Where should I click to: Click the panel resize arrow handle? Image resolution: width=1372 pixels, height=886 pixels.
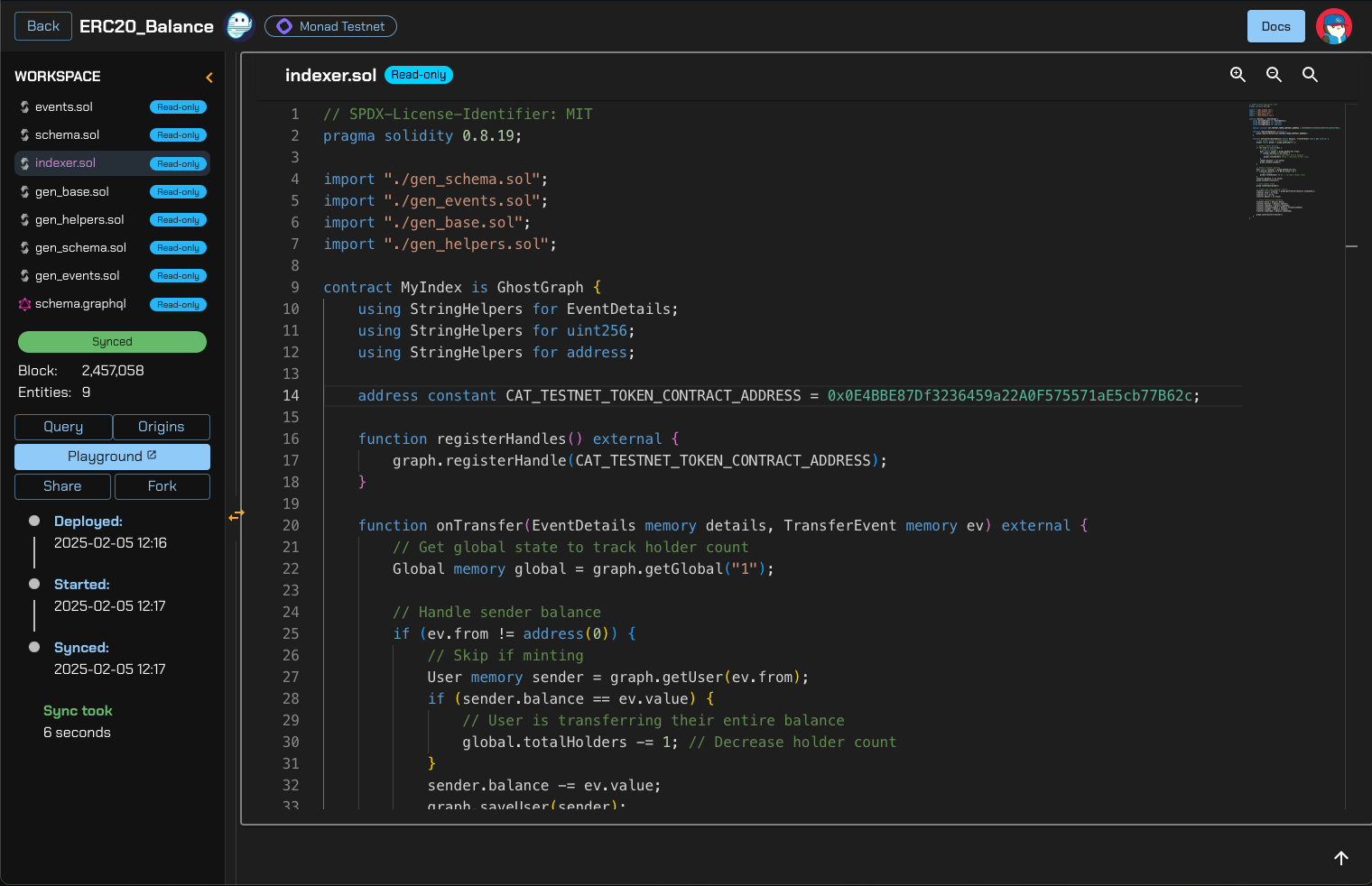pos(236,514)
